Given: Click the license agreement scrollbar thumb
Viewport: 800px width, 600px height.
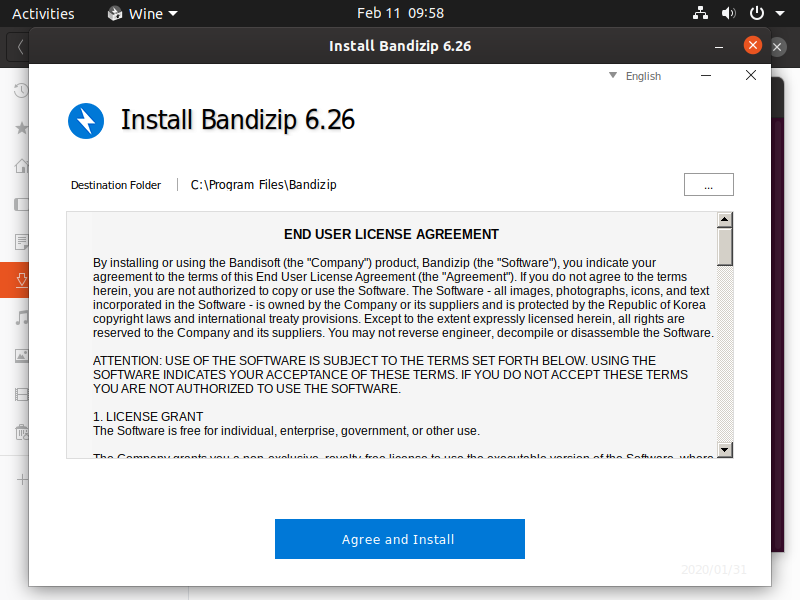Looking at the screenshot, I should [725, 245].
